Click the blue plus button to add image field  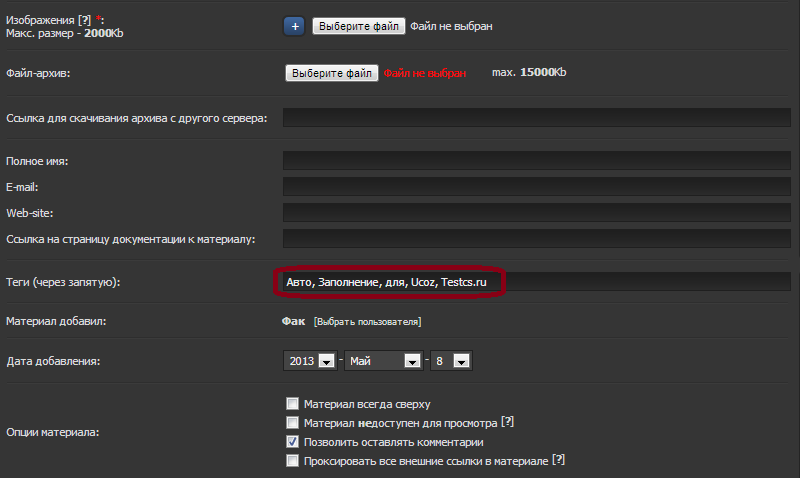point(294,26)
